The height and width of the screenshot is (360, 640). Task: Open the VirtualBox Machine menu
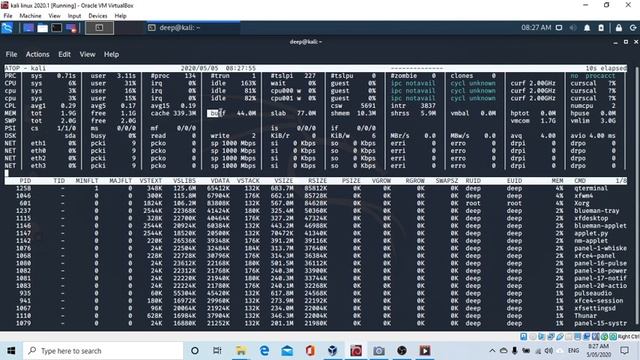click(x=30, y=16)
